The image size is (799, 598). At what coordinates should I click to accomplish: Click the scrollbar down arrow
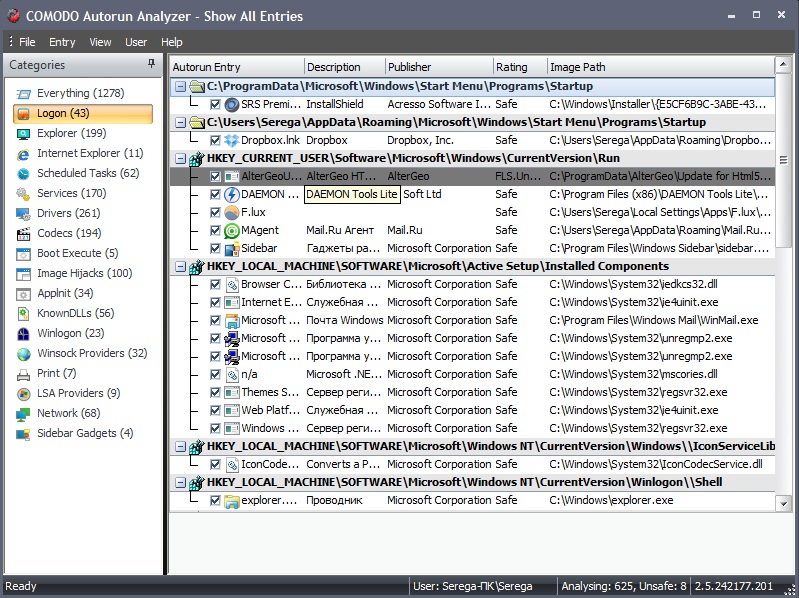(783, 504)
